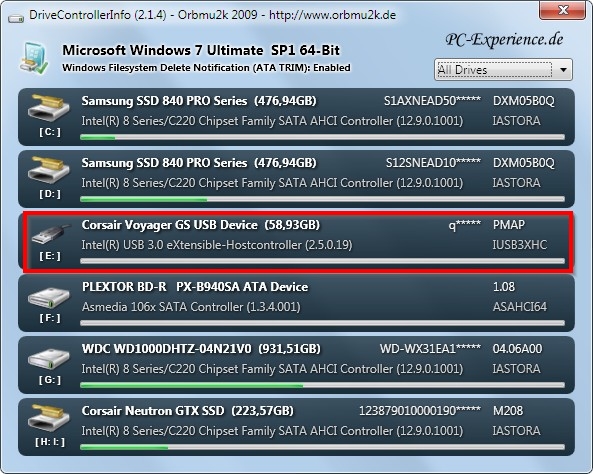Image resolution: width=593 pixels, height=474 pixels.
Task: Close the DriveControllerInfo window
Action: click(x=563, y=10)
